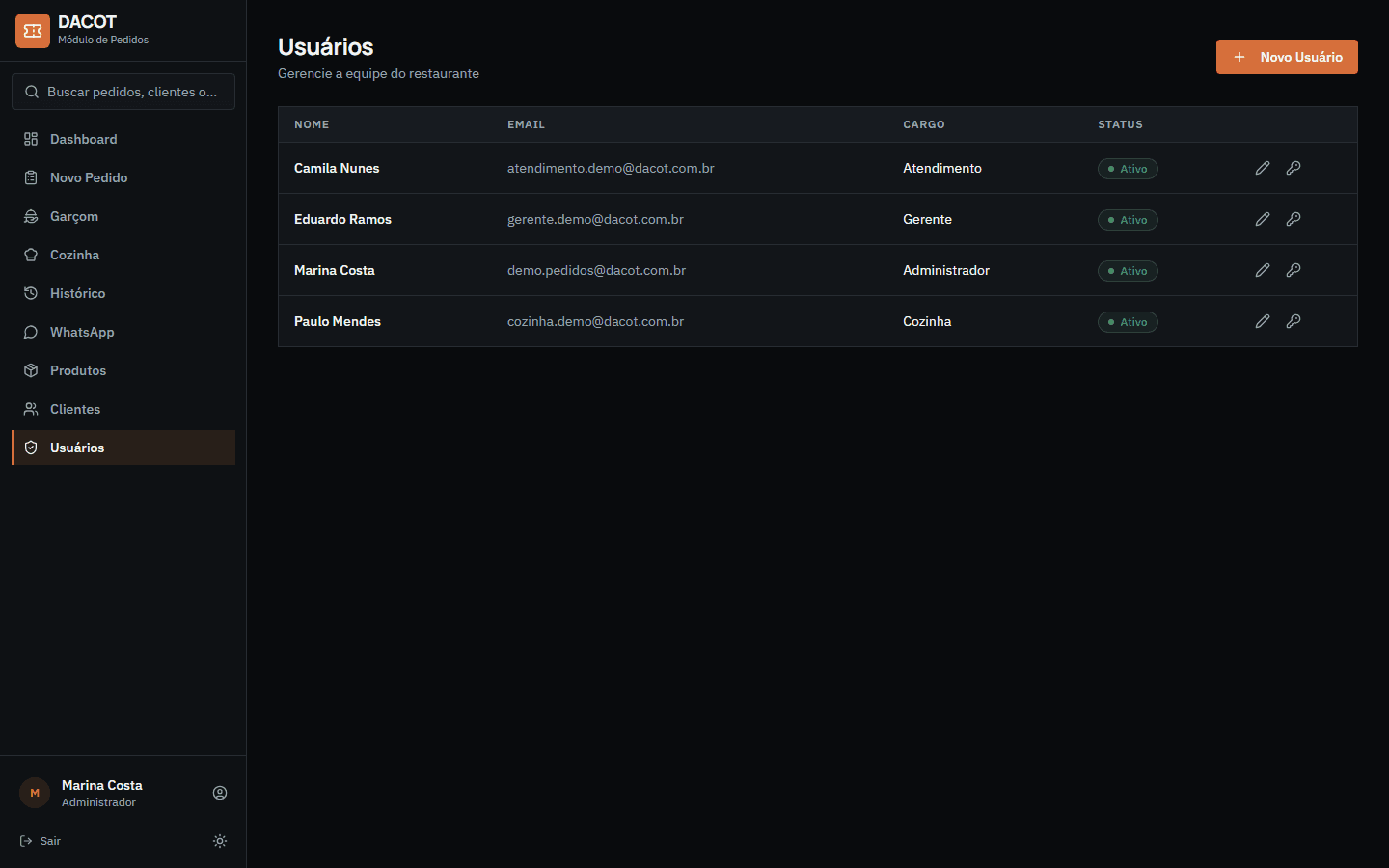Go to Novo Pedido
This screenshot has height=868, width=1389.
click(123, 177)
